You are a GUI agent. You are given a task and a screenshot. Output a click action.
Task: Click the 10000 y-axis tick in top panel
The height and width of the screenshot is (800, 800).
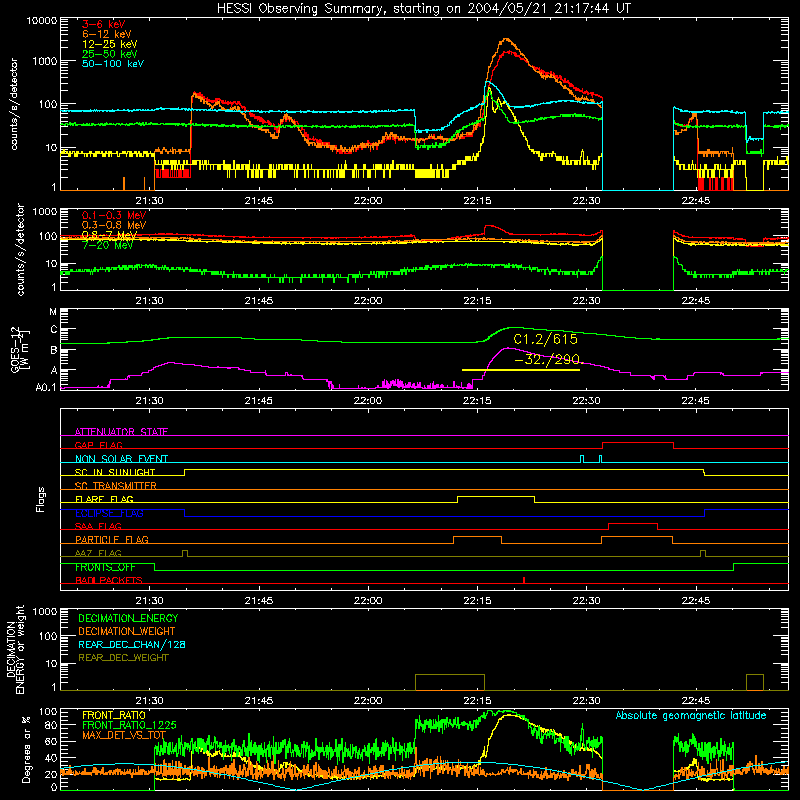pyautogui.click(x=42, y=20)
